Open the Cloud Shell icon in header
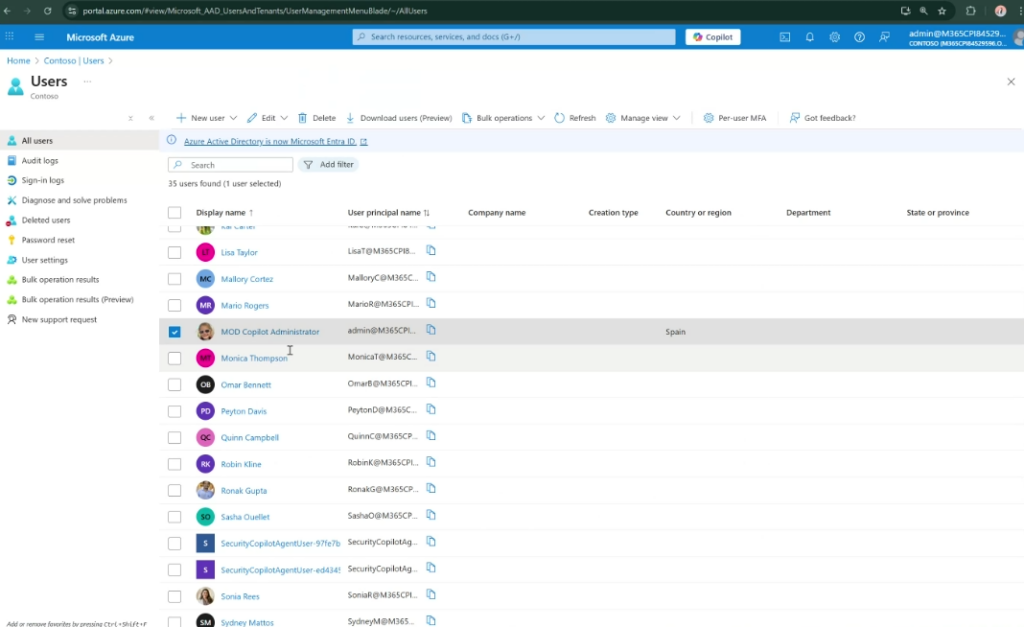1024x627 pixels. click(x=785, y=37)
